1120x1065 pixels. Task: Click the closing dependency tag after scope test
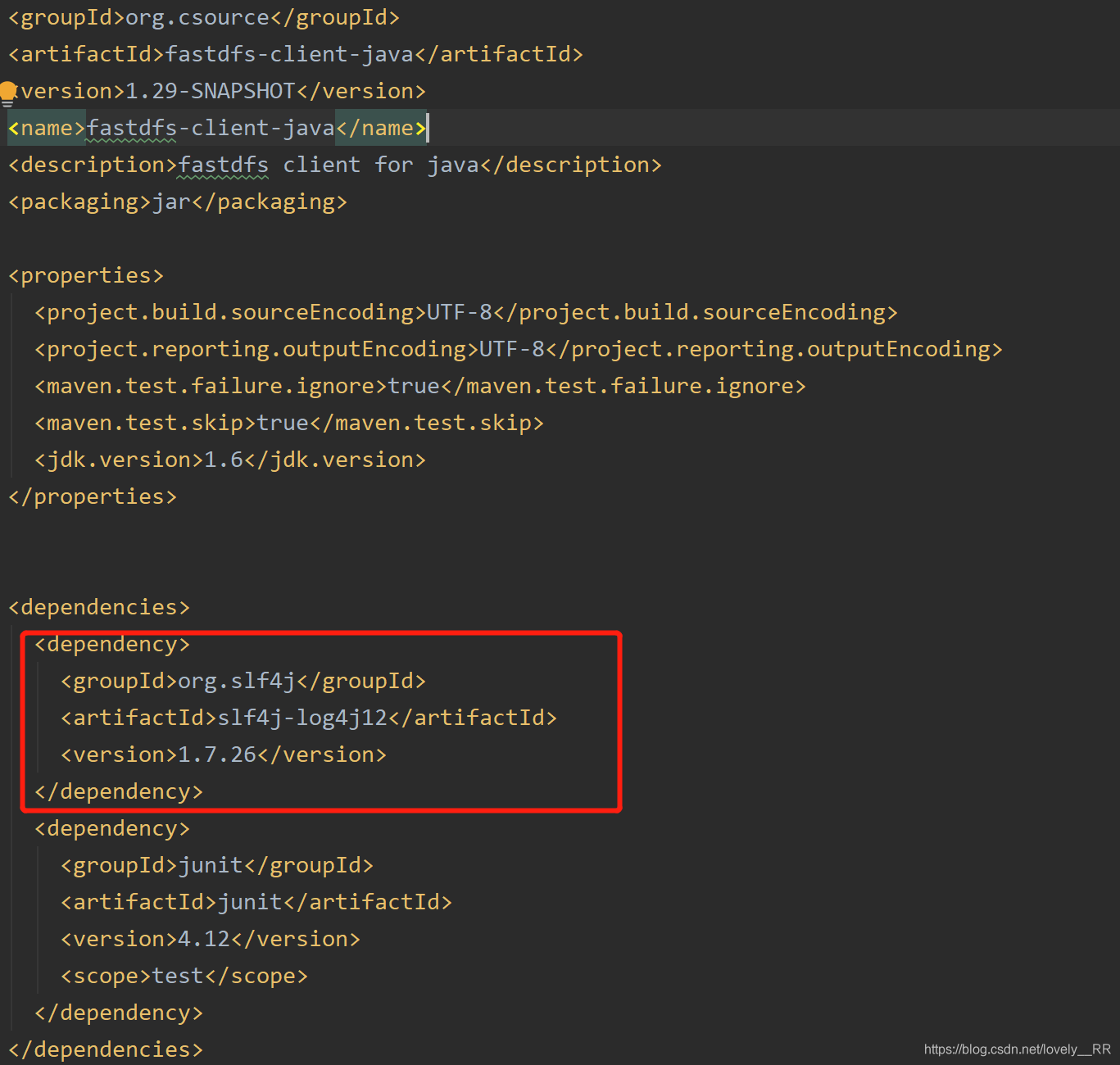click(119, 1013)
